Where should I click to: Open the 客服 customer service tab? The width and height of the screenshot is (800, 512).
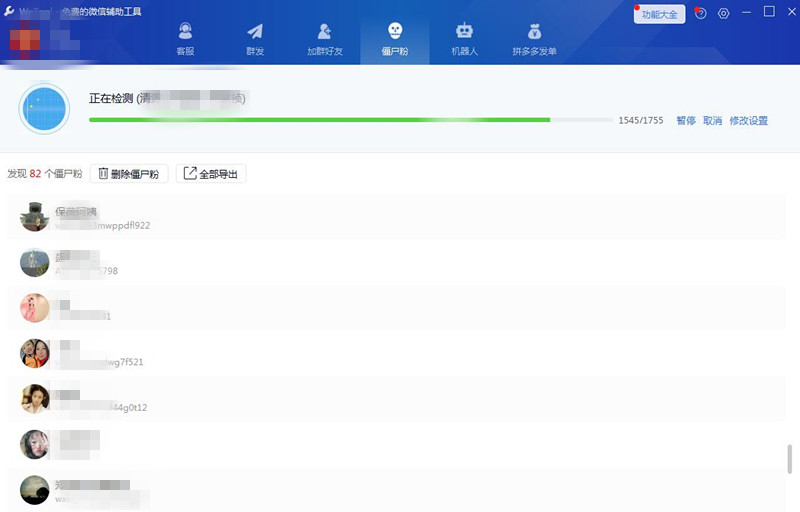[185, 39]
